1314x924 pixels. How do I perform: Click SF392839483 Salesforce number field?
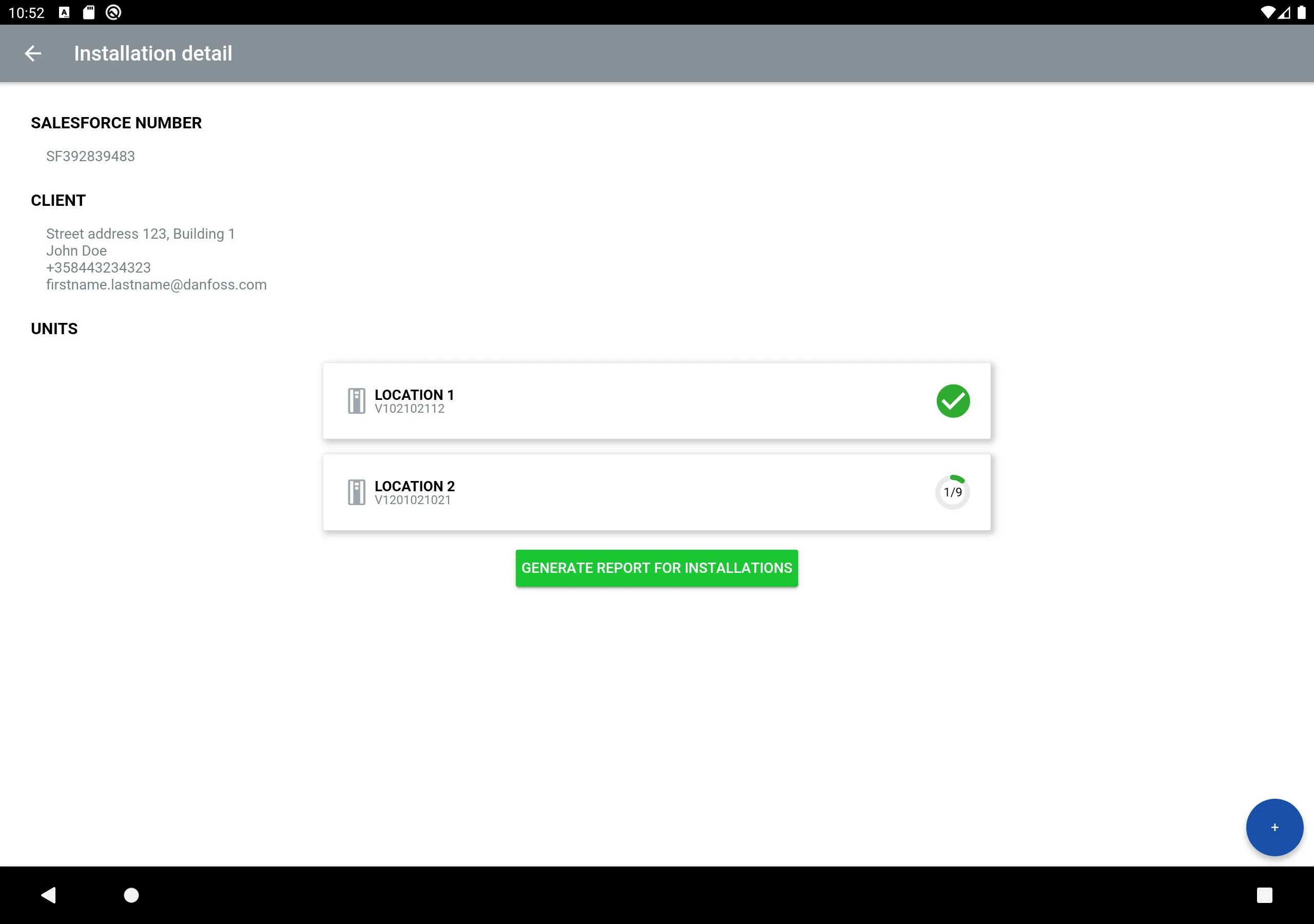click(90, 156)
